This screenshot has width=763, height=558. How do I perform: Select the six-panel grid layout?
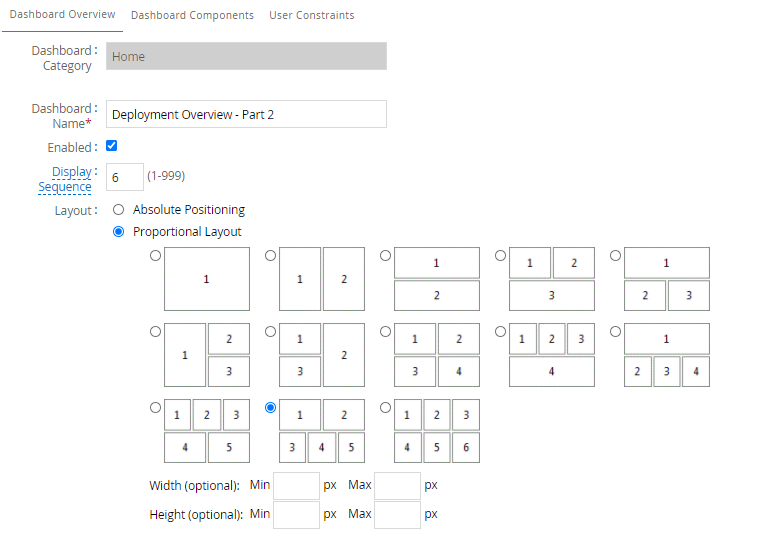coord(385,408)
